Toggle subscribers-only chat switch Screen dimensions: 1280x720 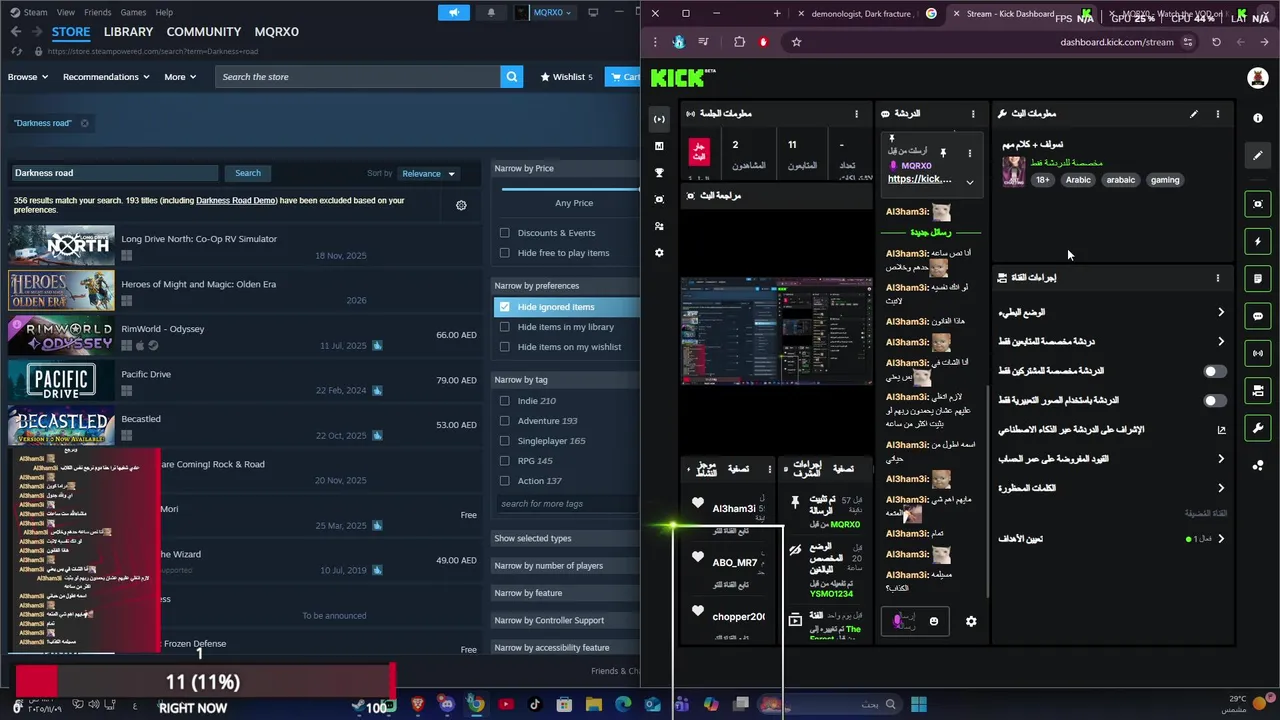1214,371
